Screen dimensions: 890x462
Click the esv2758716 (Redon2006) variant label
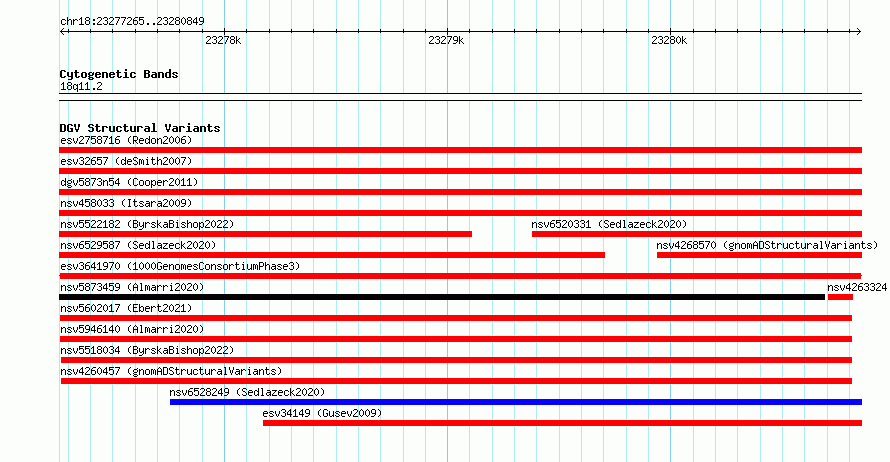click(x=126, y=140)
